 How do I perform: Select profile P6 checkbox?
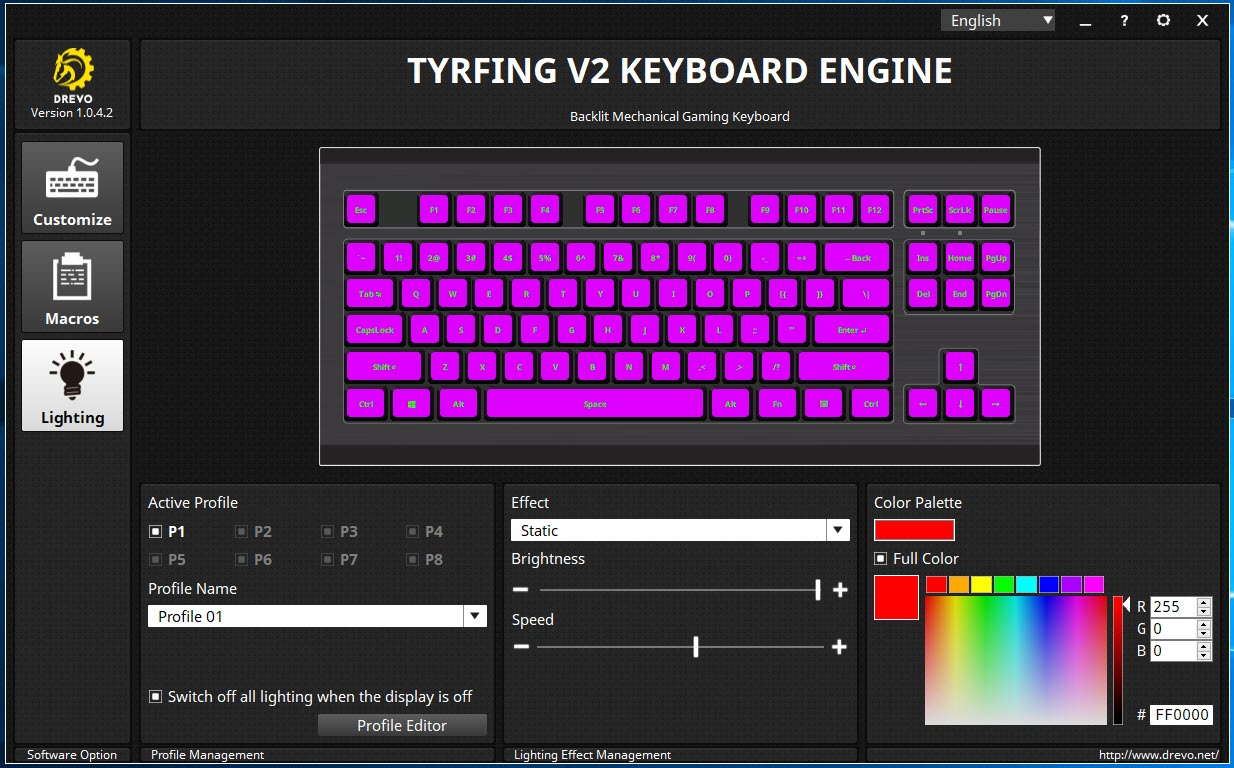tap(241, 559)
